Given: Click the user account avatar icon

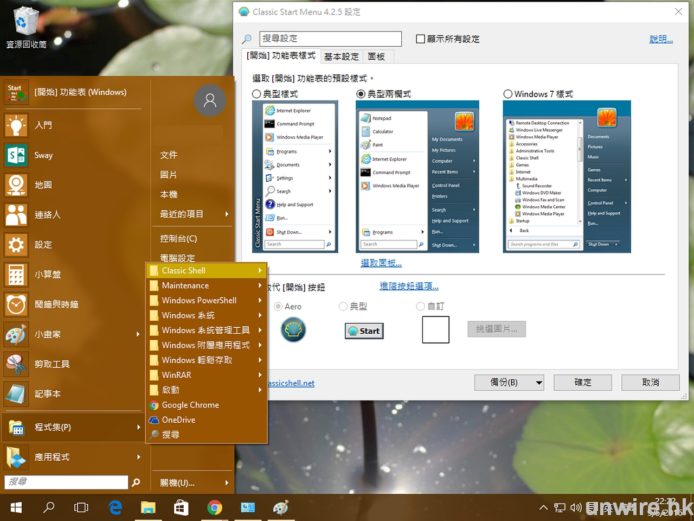Looking at the screenshot, I should (x=210, y=101).
